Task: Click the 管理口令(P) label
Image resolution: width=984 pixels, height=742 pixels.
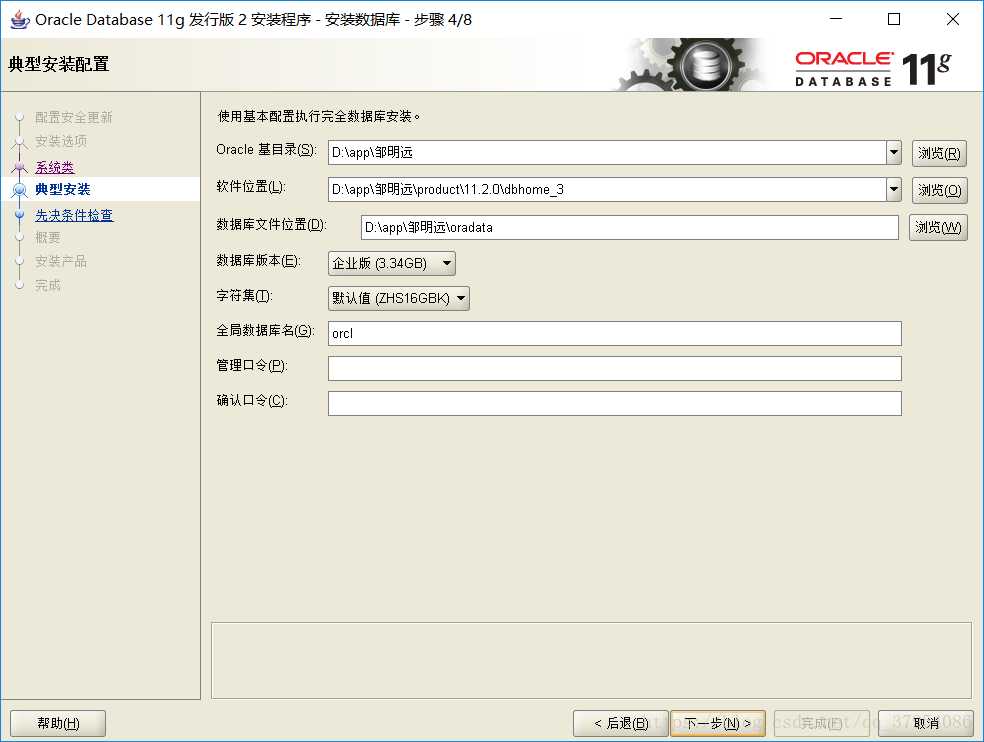Action: [252, 365]
